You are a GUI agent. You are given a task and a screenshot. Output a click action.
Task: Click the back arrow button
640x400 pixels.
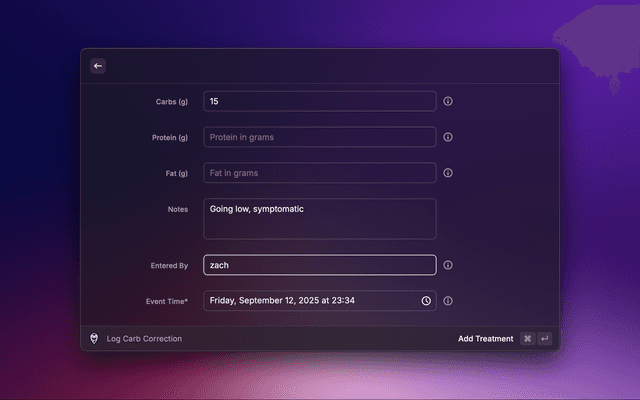tap(98, 66)
